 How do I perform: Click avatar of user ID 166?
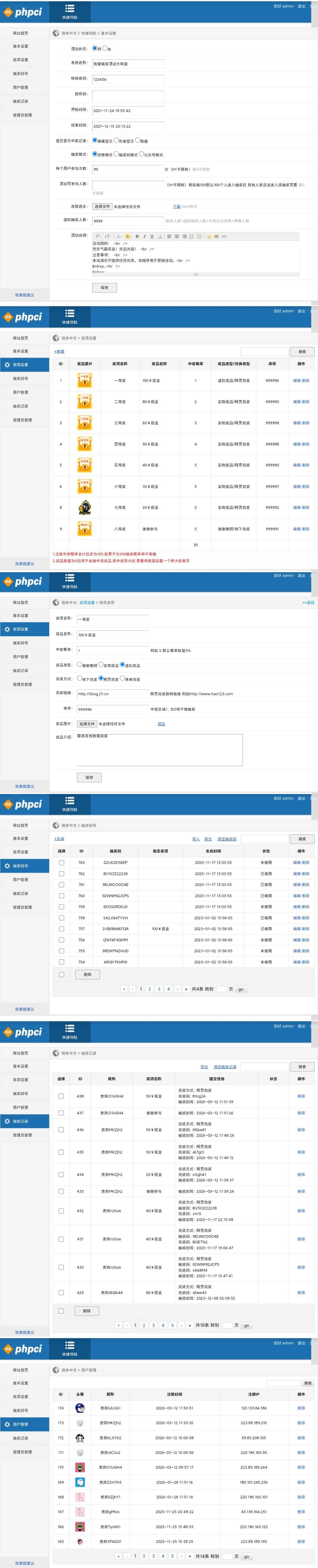[80, 1526]
